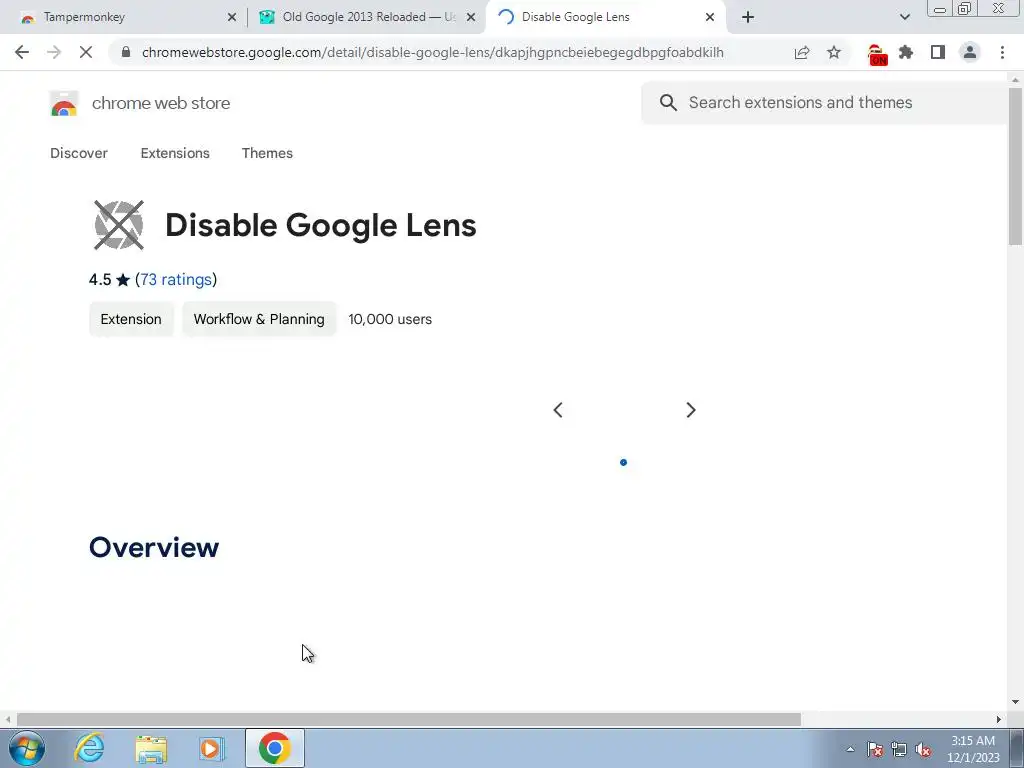Open the Themes section
This screenshot has height=768, width=1024.
[x=267, y=153]
